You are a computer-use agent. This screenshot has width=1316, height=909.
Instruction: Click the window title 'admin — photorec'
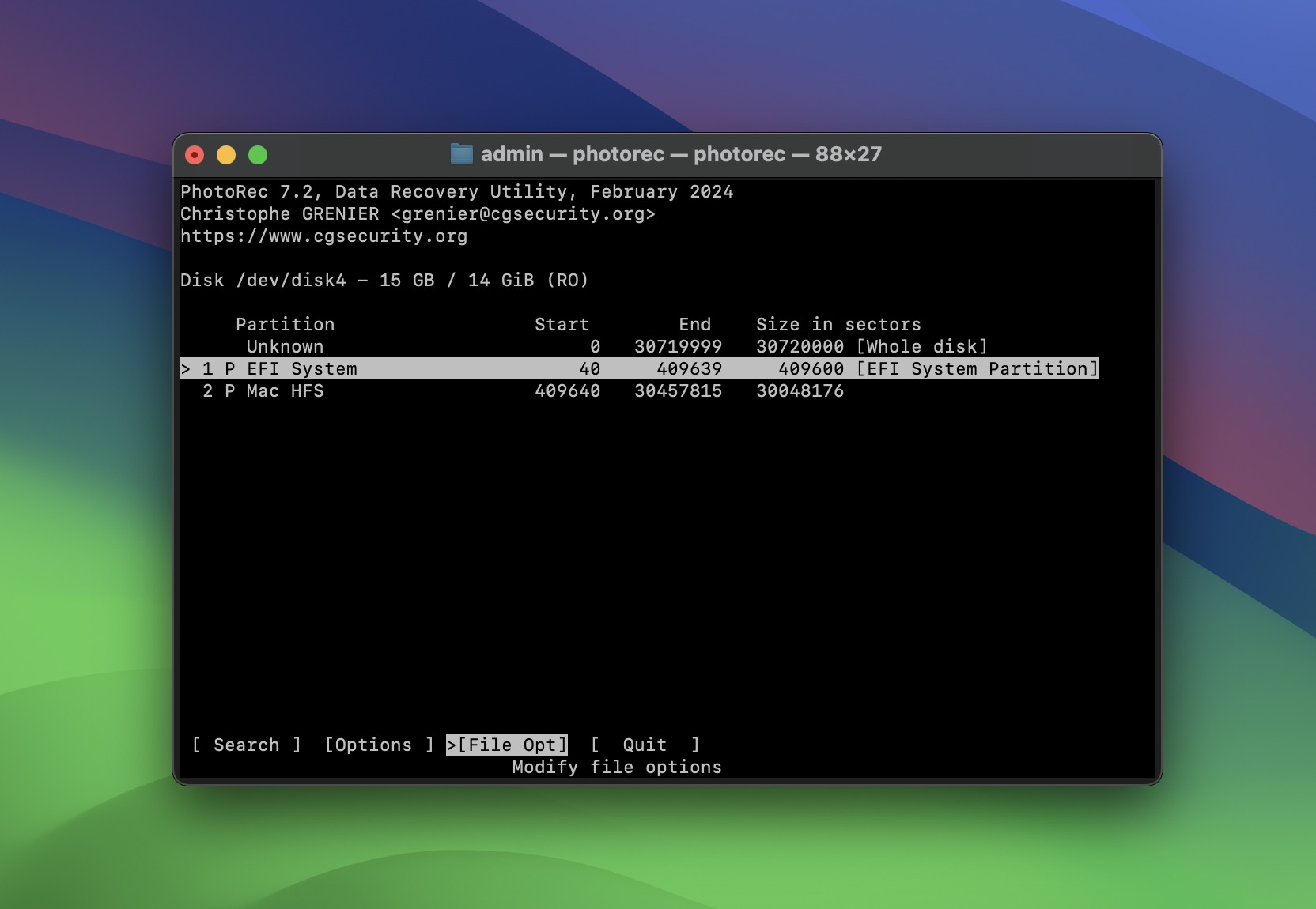[x=681, y=153]
